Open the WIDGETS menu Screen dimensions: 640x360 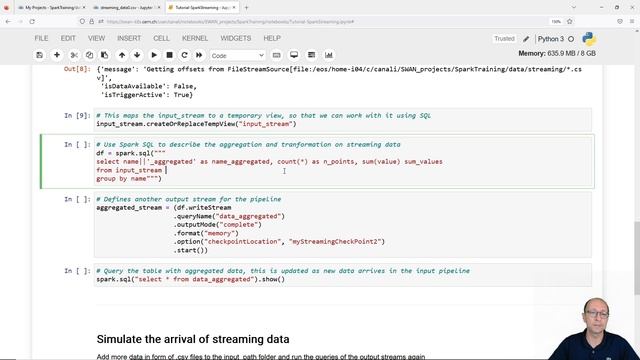[236, 38]
